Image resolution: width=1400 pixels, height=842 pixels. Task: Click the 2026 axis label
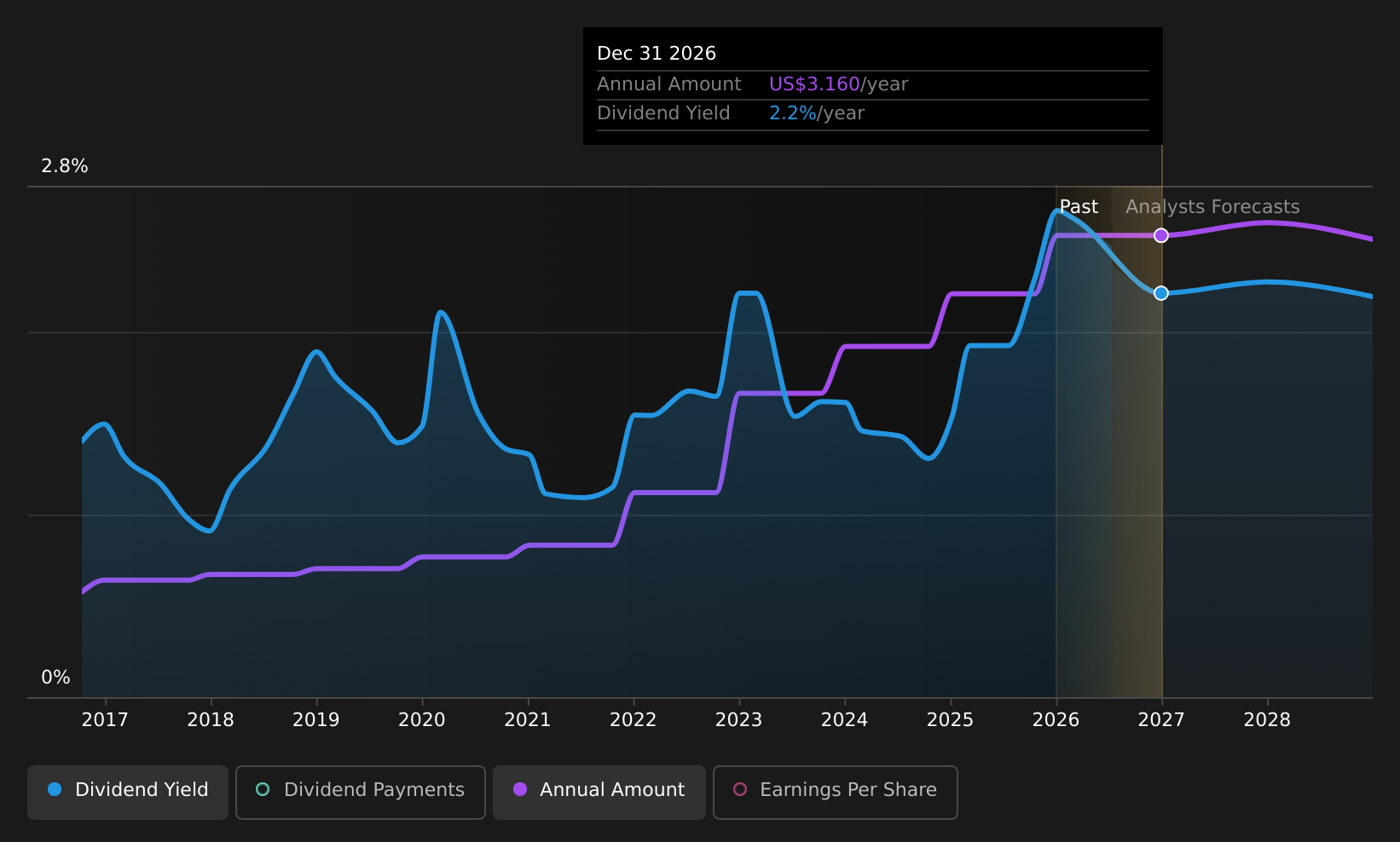[1056, 720]
